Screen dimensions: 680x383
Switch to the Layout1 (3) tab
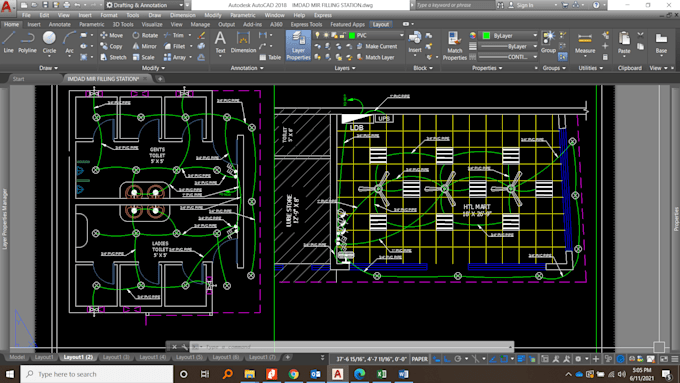[116, 357]
